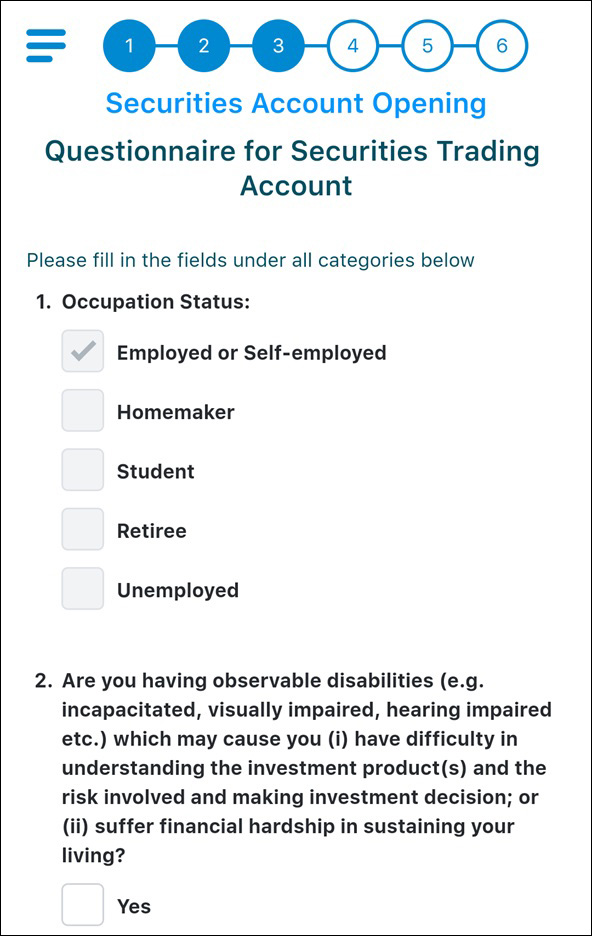Open the hamburger menu icon

tap(46, 45)
